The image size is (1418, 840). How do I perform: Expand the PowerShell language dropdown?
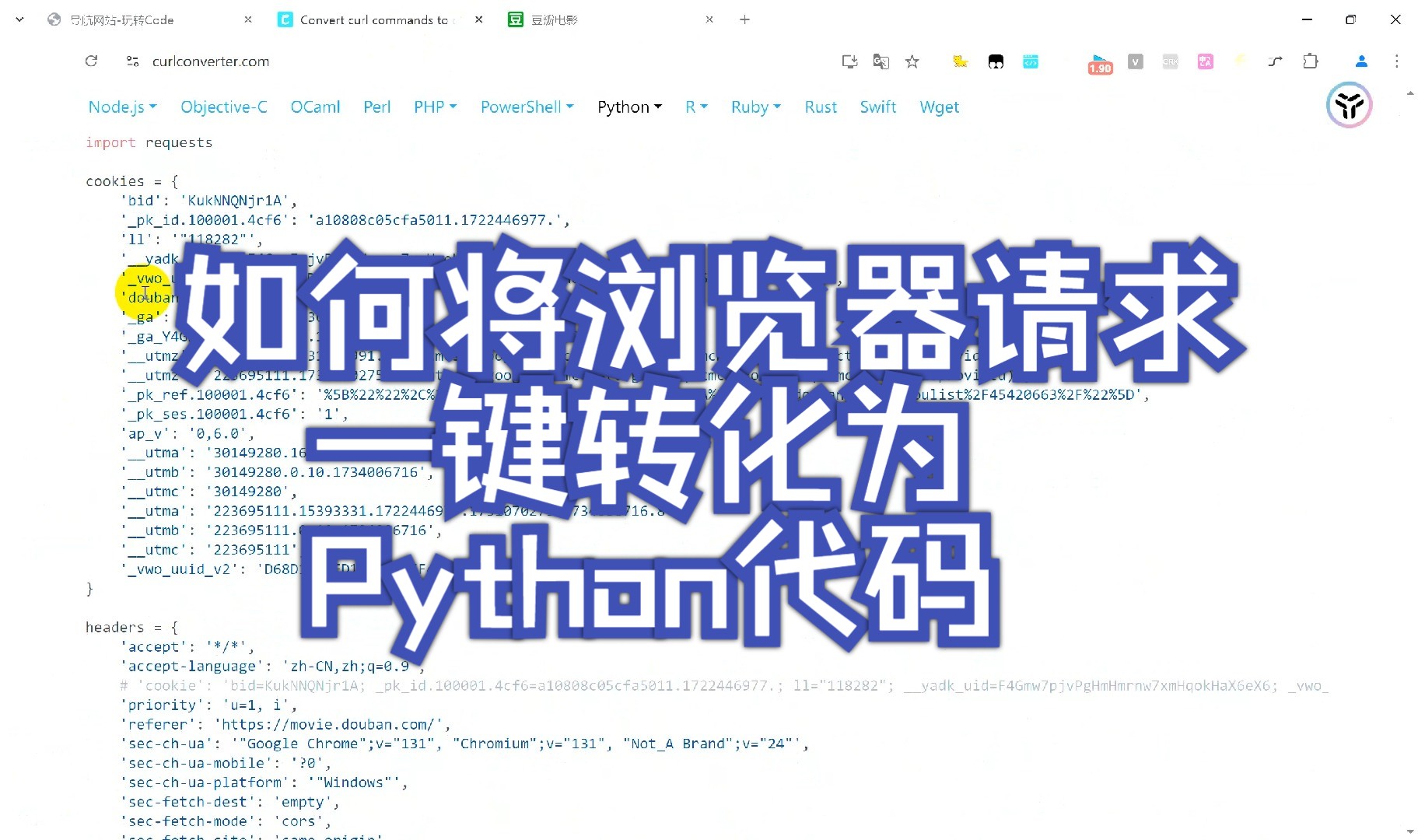click(527, 107)
